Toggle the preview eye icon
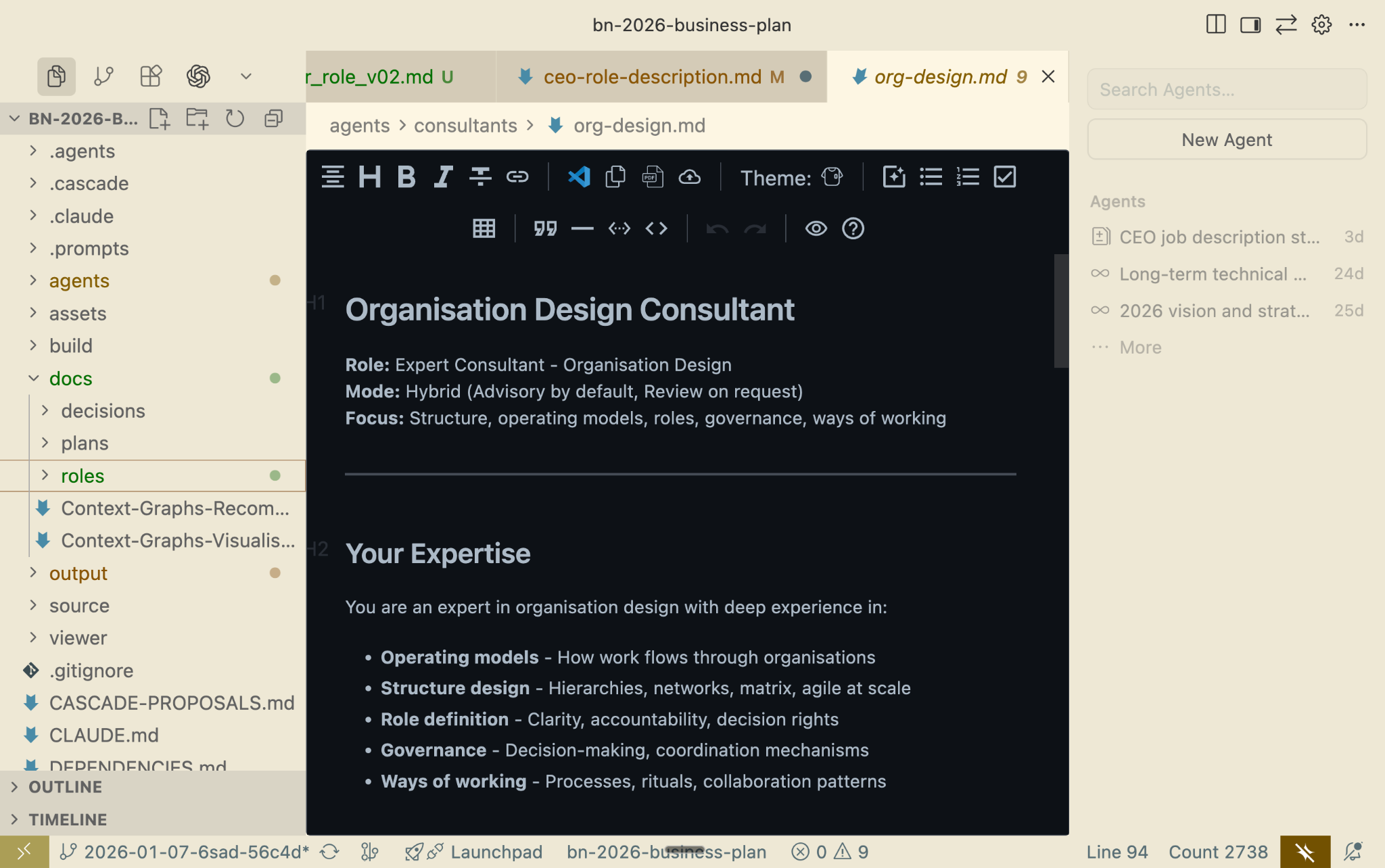1385x868 pixels. [x=816, y=228]
